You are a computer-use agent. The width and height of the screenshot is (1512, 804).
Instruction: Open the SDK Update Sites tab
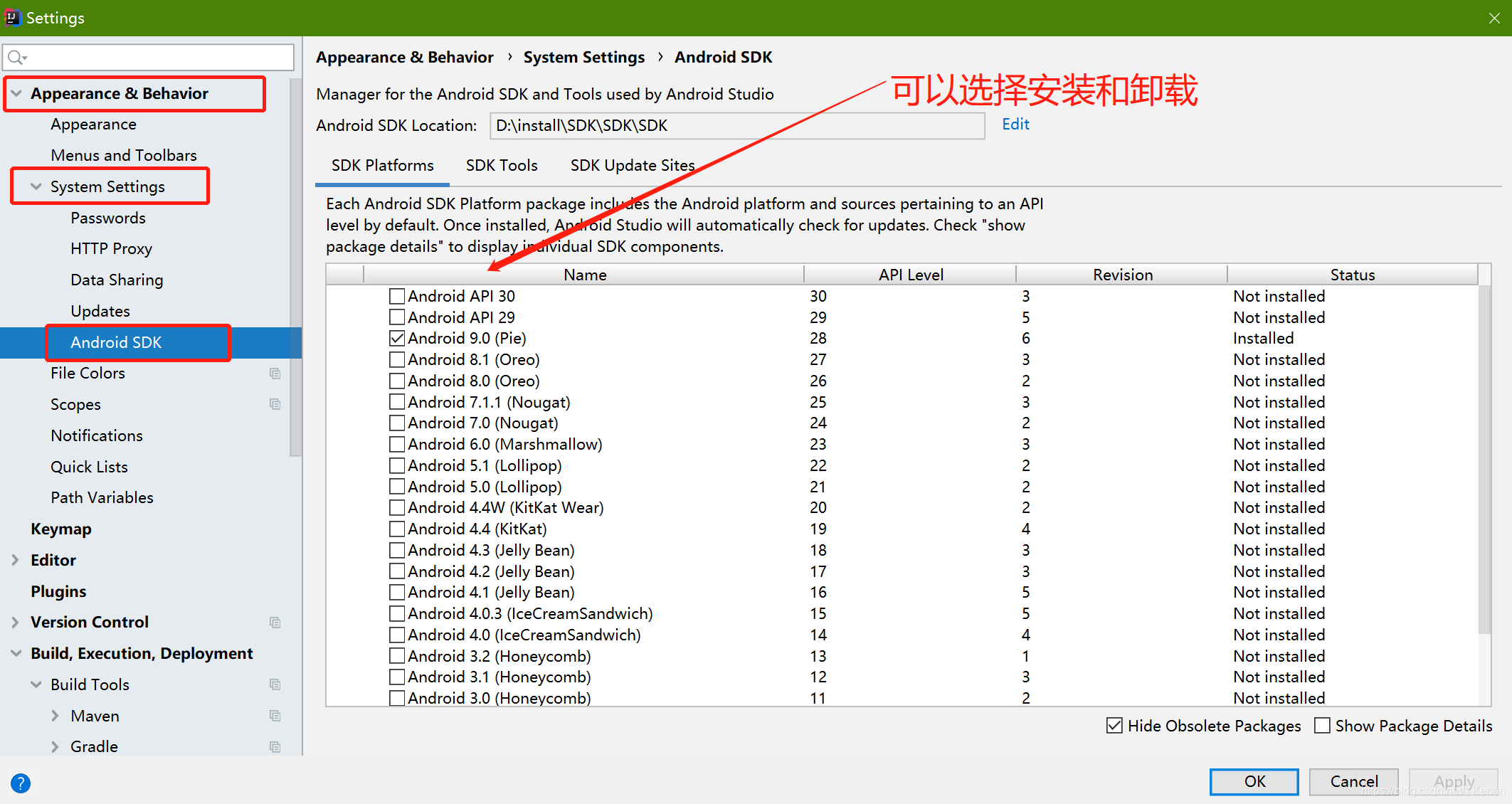click(x=633, y=165)
